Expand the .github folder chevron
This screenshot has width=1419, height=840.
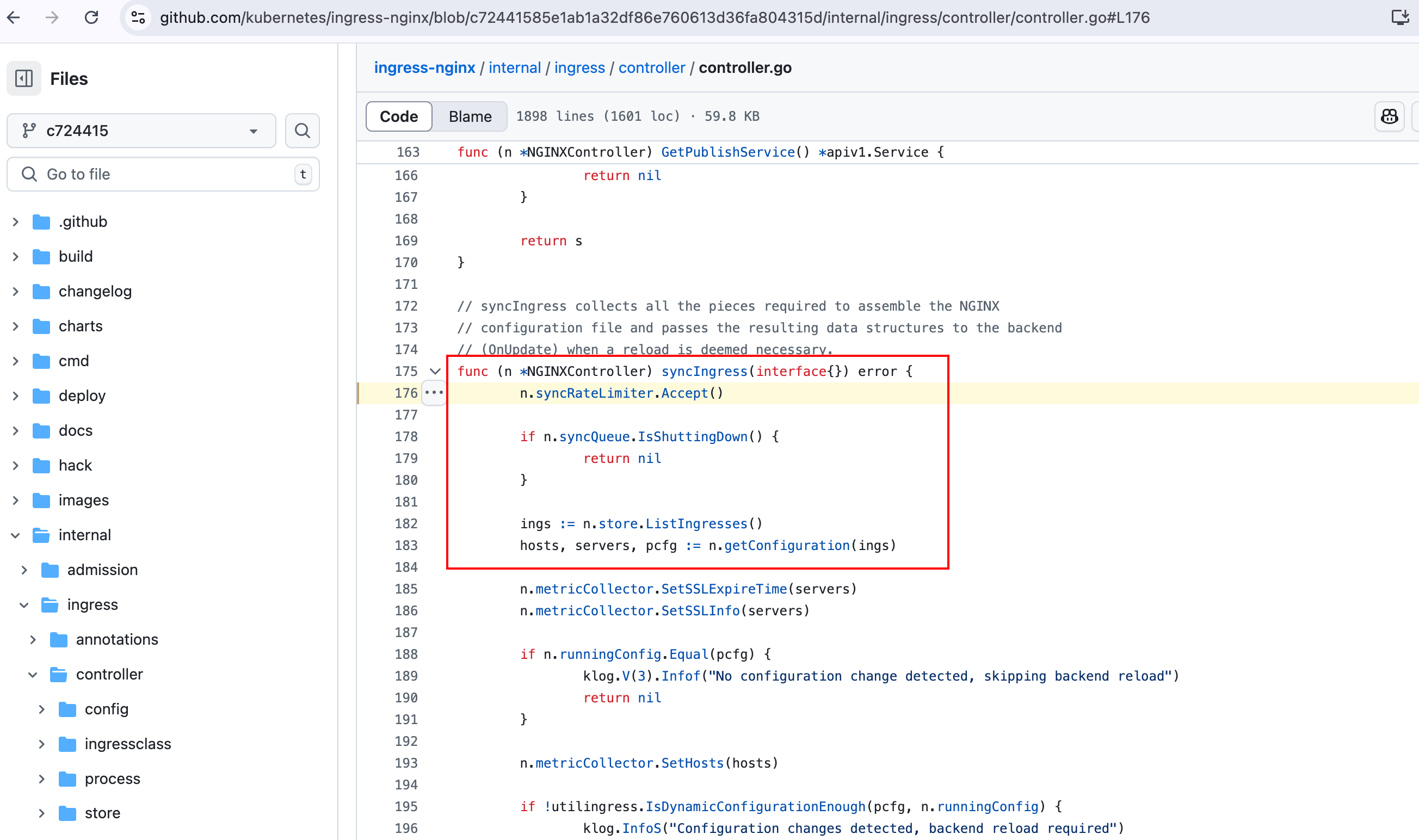pos(16,222)
